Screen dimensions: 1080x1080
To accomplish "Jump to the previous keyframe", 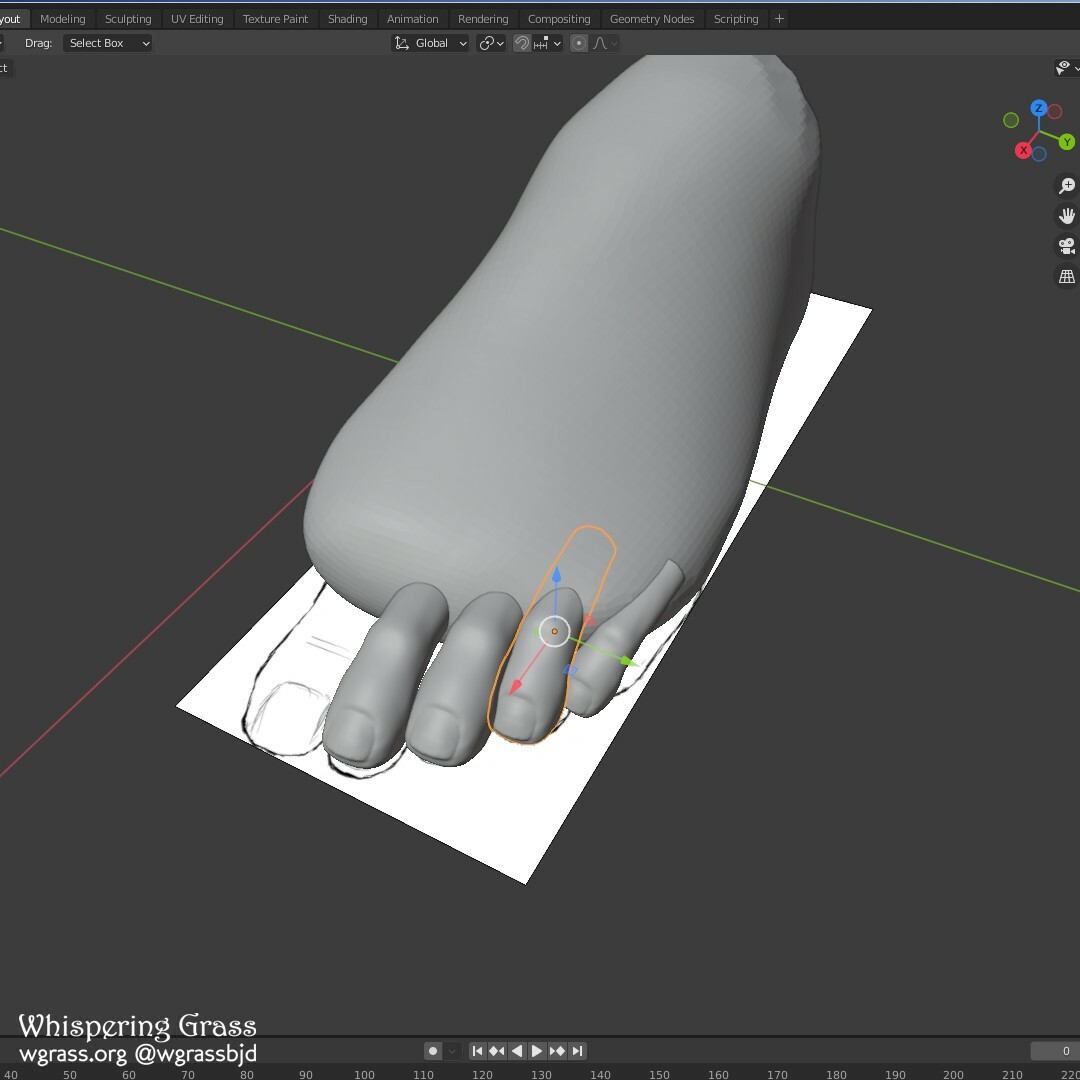I will (497, 1051).
